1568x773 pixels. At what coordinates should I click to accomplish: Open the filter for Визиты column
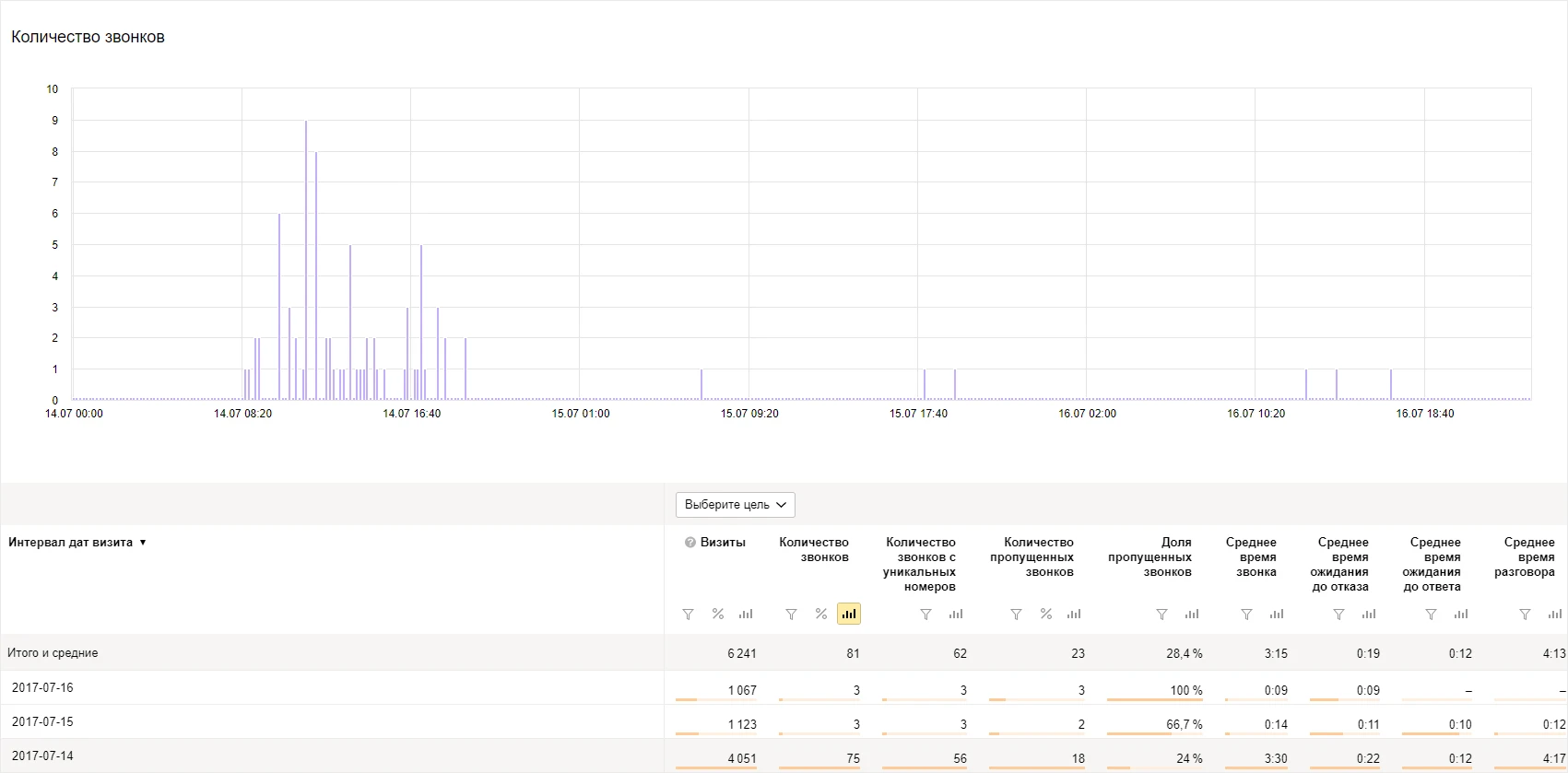(x=688, y=614)
